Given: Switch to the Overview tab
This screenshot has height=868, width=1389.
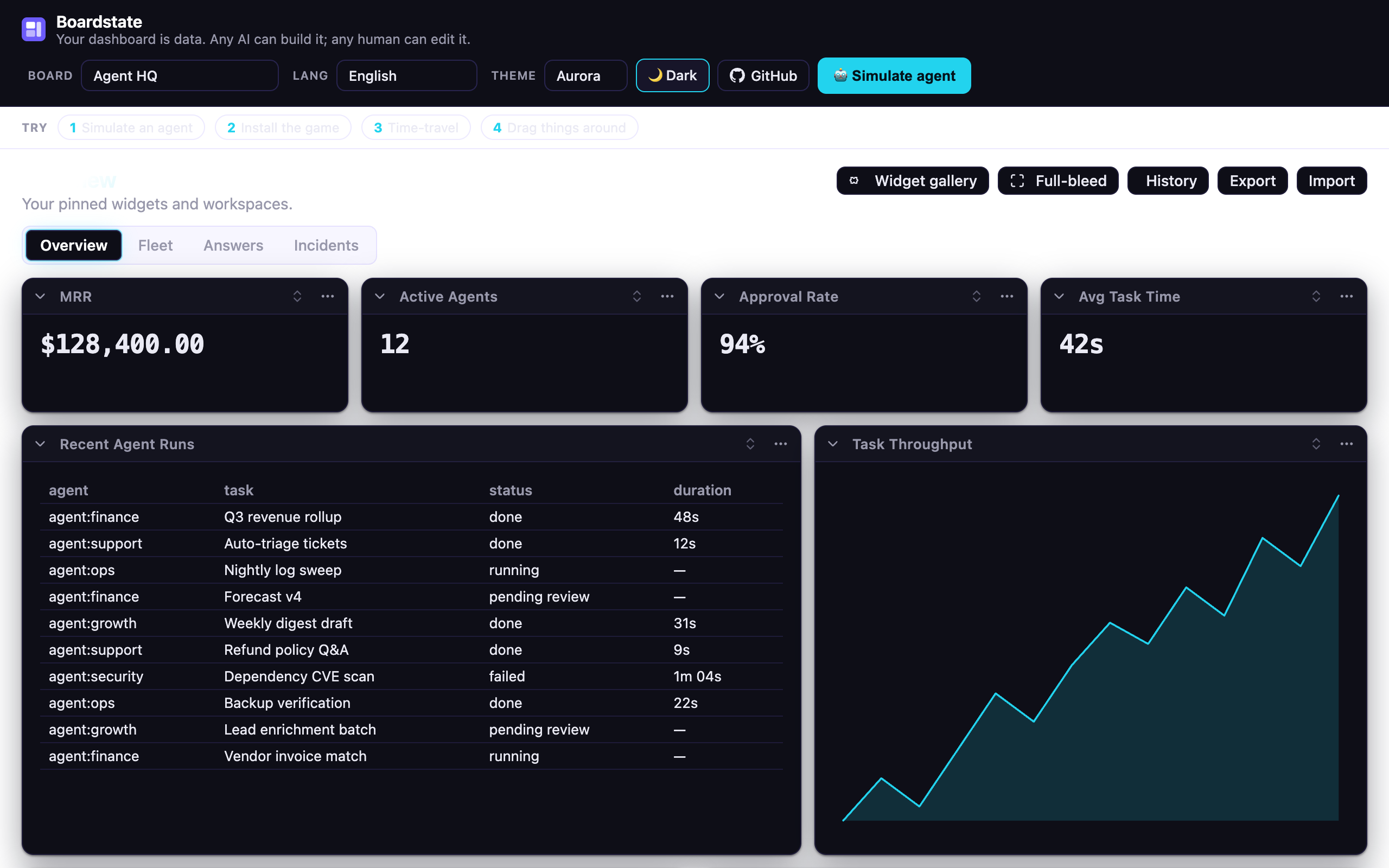Looking at the screenshot, I should pos(73,245).
